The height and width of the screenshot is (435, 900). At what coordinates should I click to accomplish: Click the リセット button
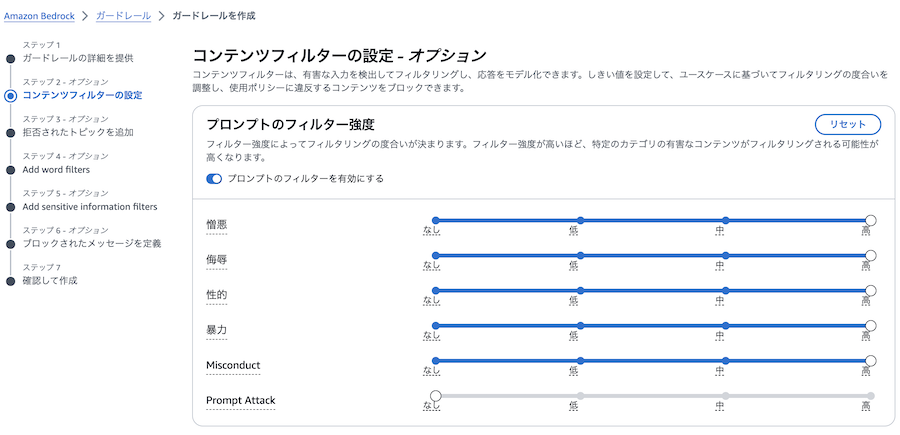pyautogui.click(x=848, y=124)
